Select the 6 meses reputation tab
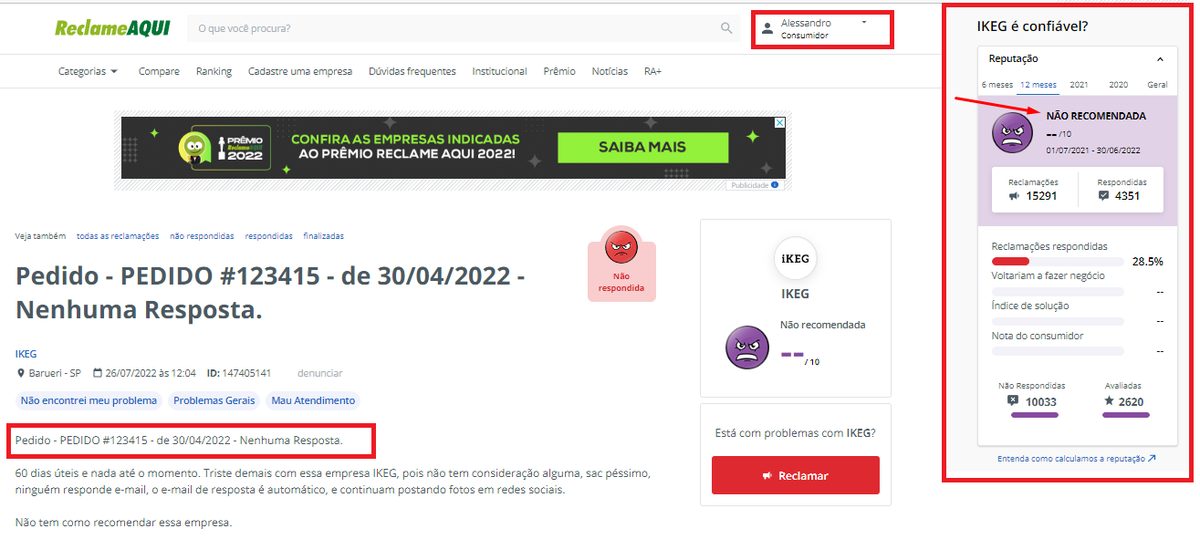The width and height of the screenshot is (1200, 560). 997,85
